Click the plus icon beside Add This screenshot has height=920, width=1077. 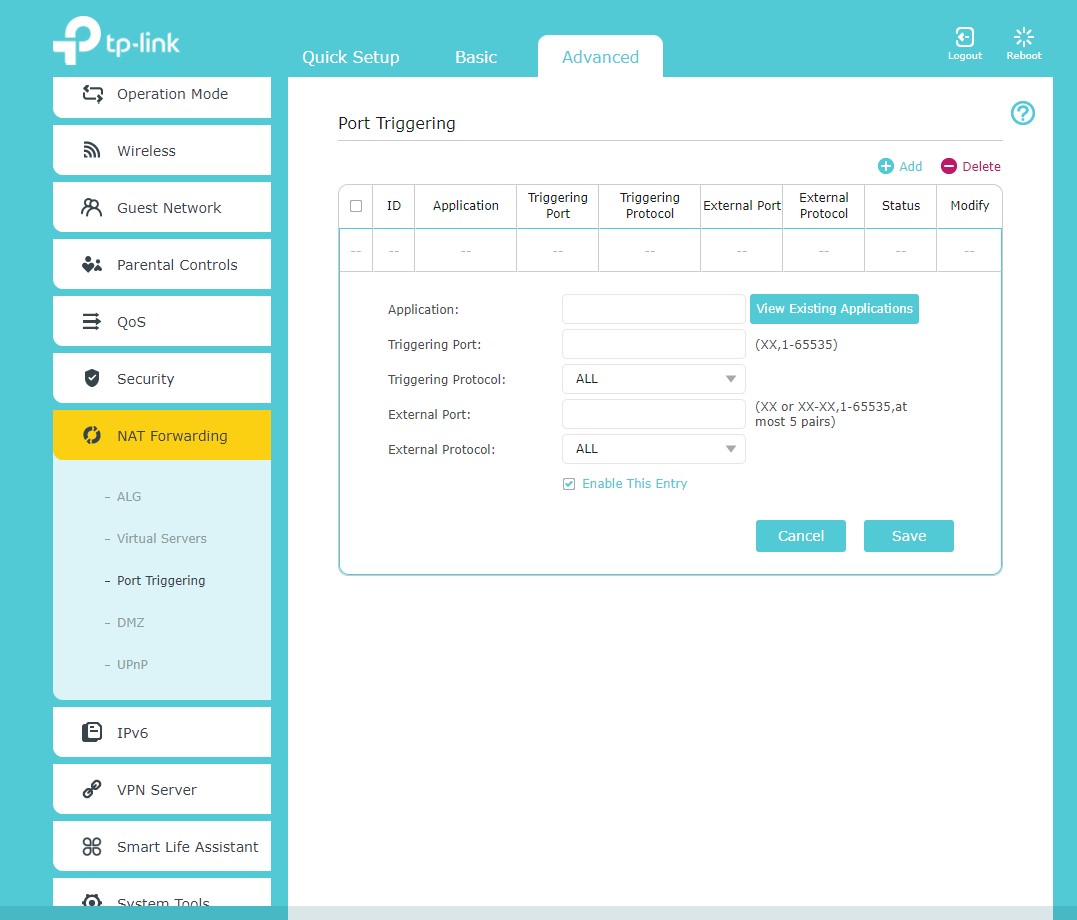[x=885, y=166]
